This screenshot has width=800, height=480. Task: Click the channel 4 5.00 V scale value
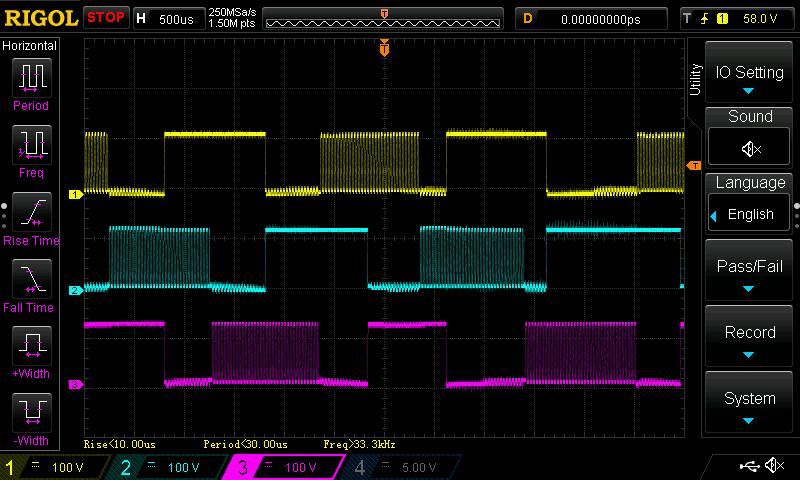[419, 467]
